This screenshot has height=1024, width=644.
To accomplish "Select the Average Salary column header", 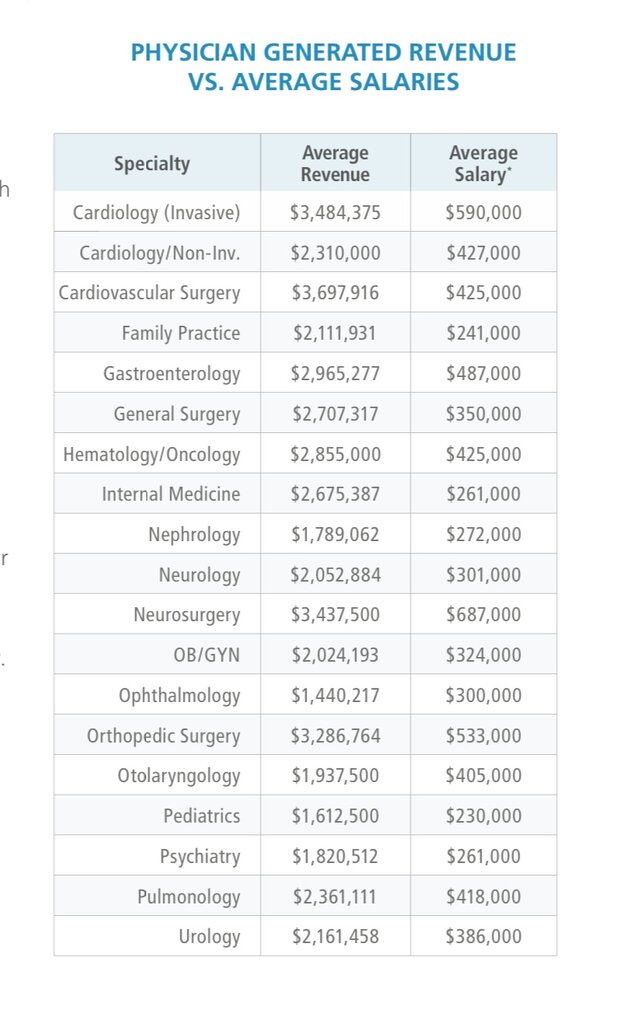I will tap(483, 164).
